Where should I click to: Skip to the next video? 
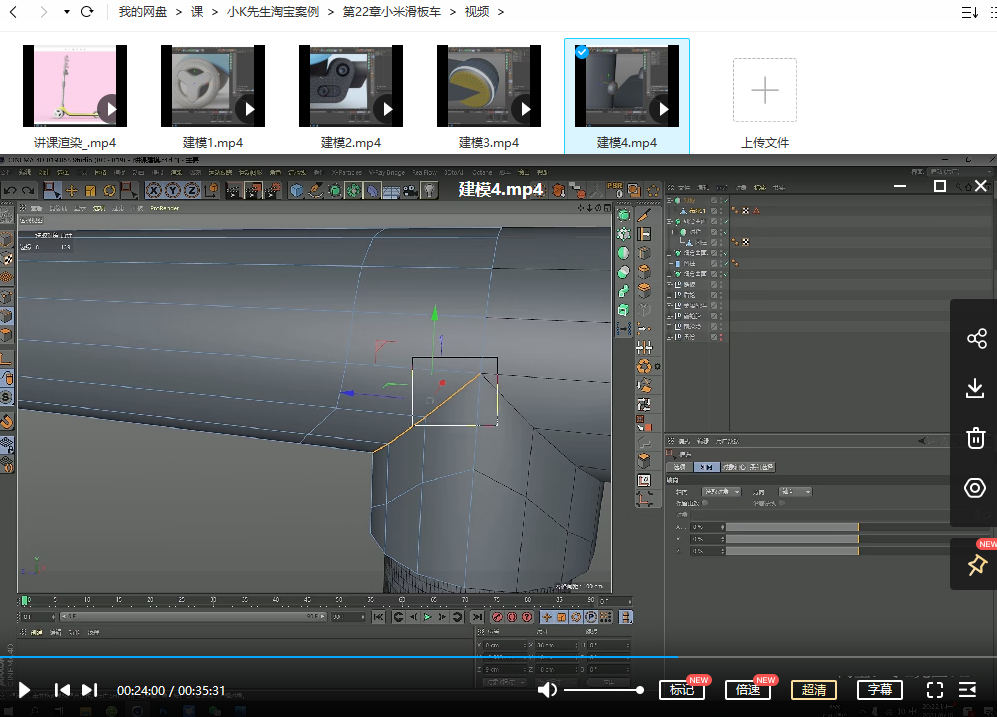[89, 690]
